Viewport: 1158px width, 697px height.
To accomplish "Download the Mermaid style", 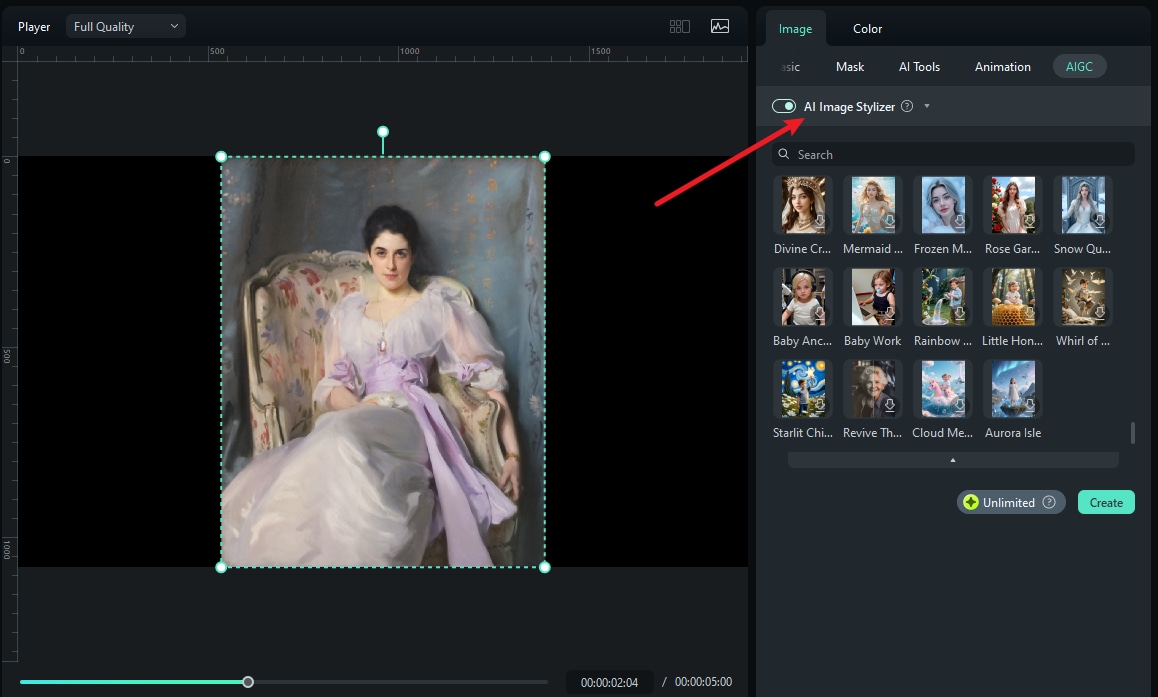I will [x=889, y=221].
